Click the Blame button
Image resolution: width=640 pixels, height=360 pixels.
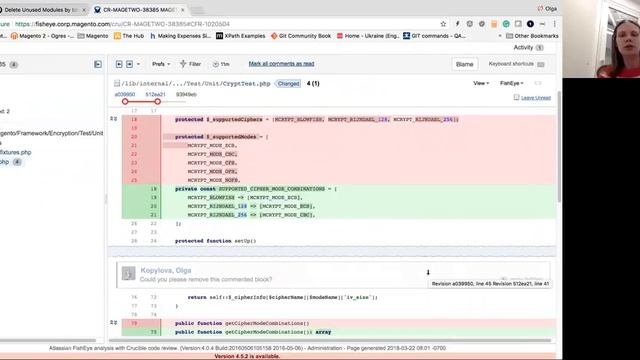pos(464,64)
